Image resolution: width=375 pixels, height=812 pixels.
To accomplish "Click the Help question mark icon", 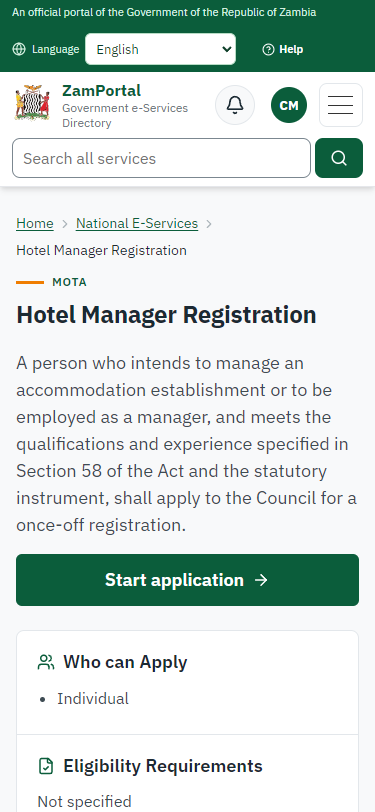I will 268,49.
